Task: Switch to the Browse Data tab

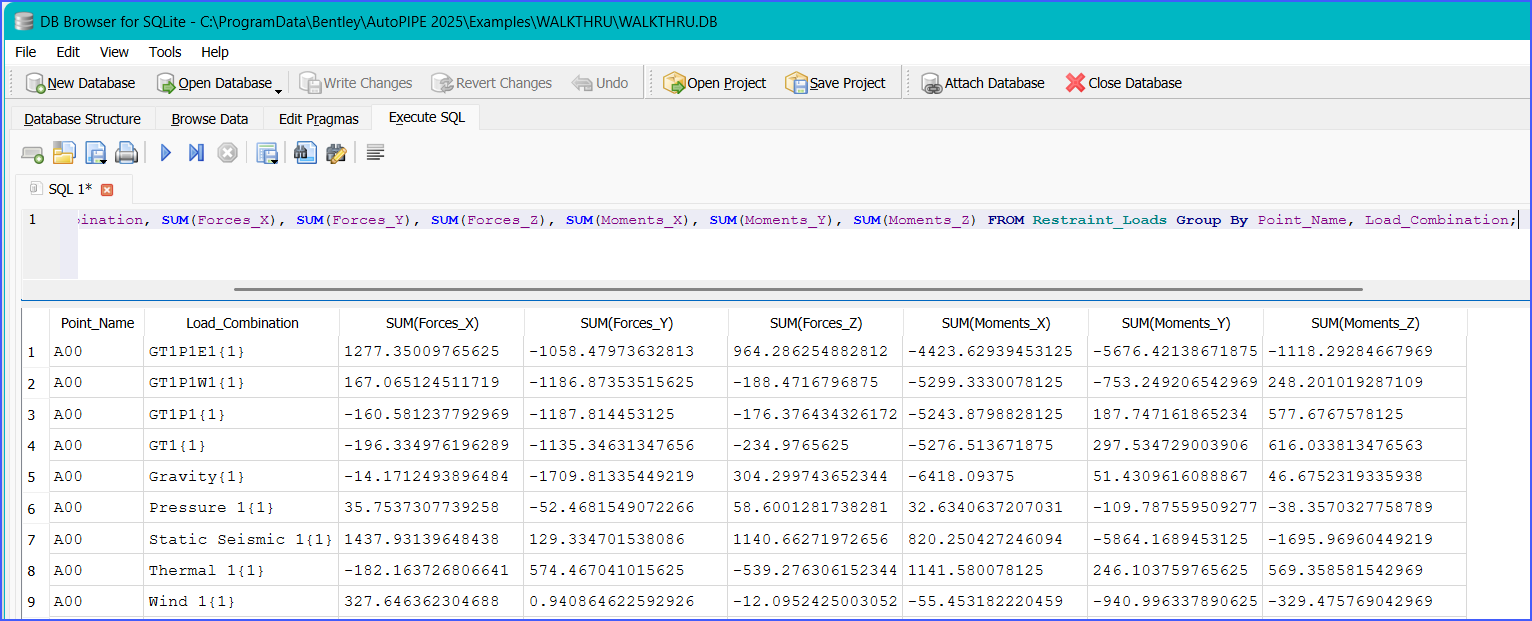Action: point(209,119)
